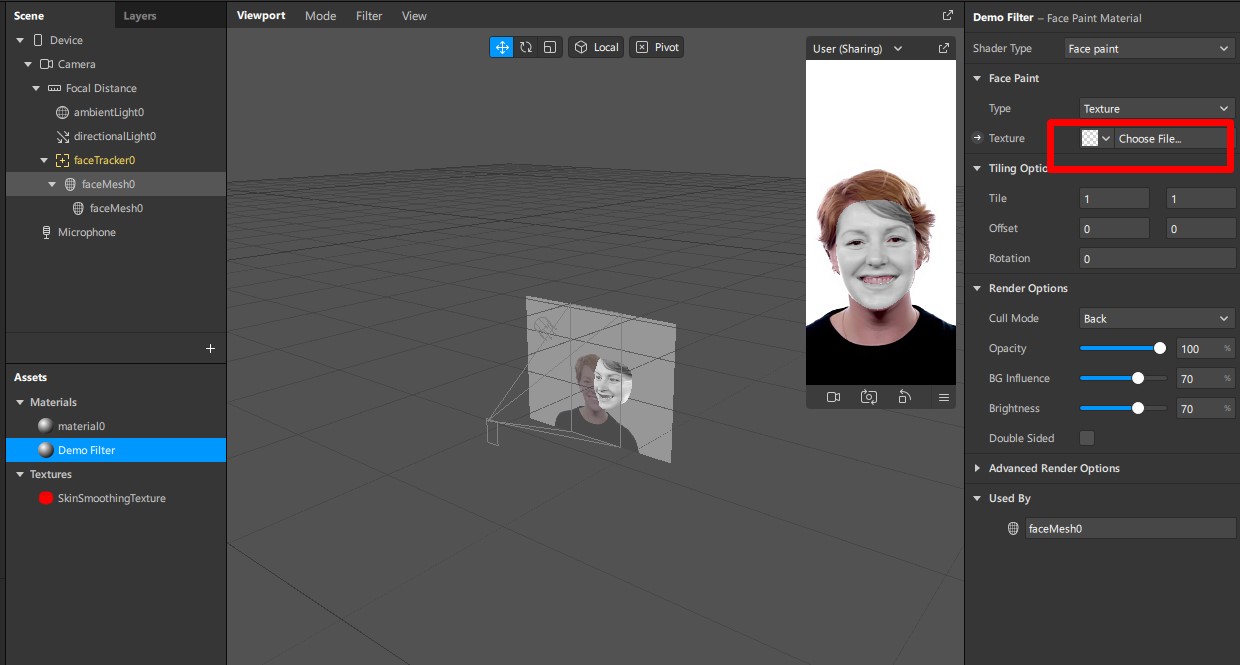Click the red SkinSmoothingTexture icon
The height and width of the screenshot is (665, 1240).
45,498
